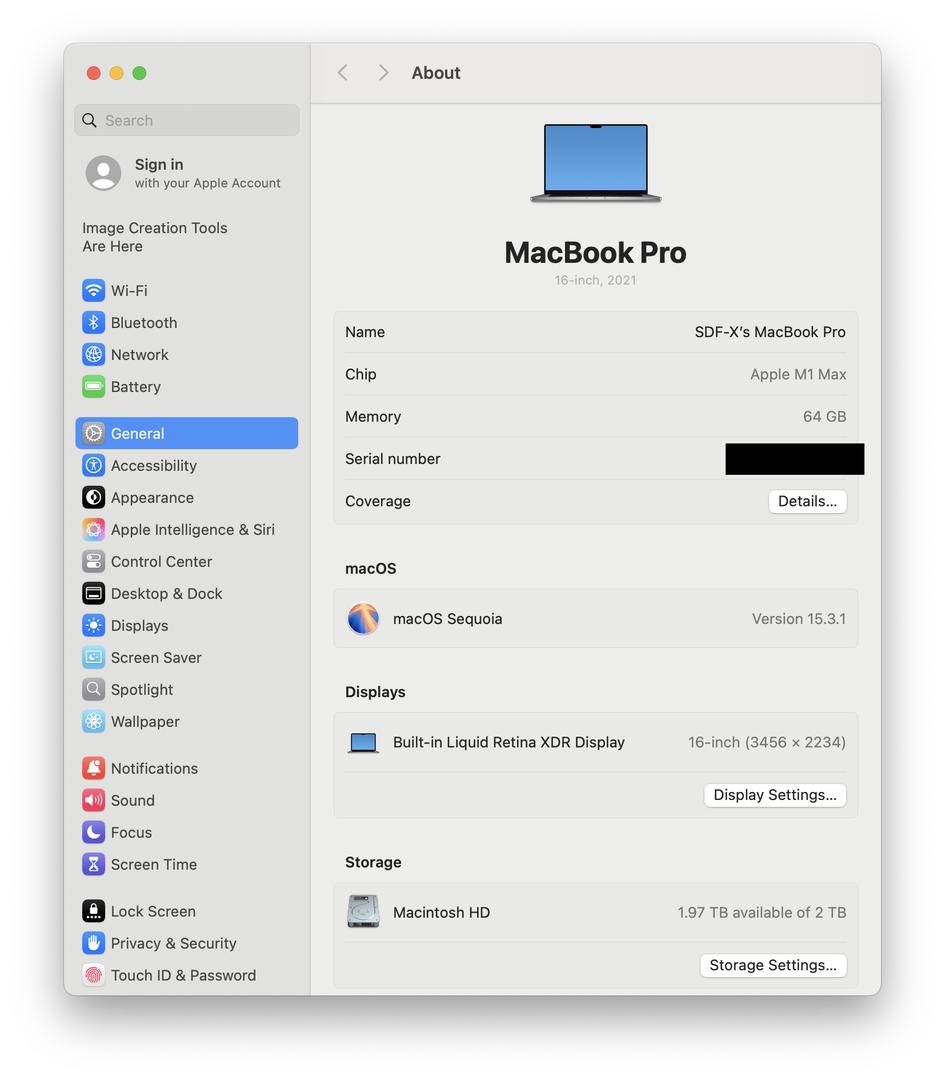Open Display Settings button
Image resolution: width=945 pixels, height=1080 pixels.
[775, 795]
